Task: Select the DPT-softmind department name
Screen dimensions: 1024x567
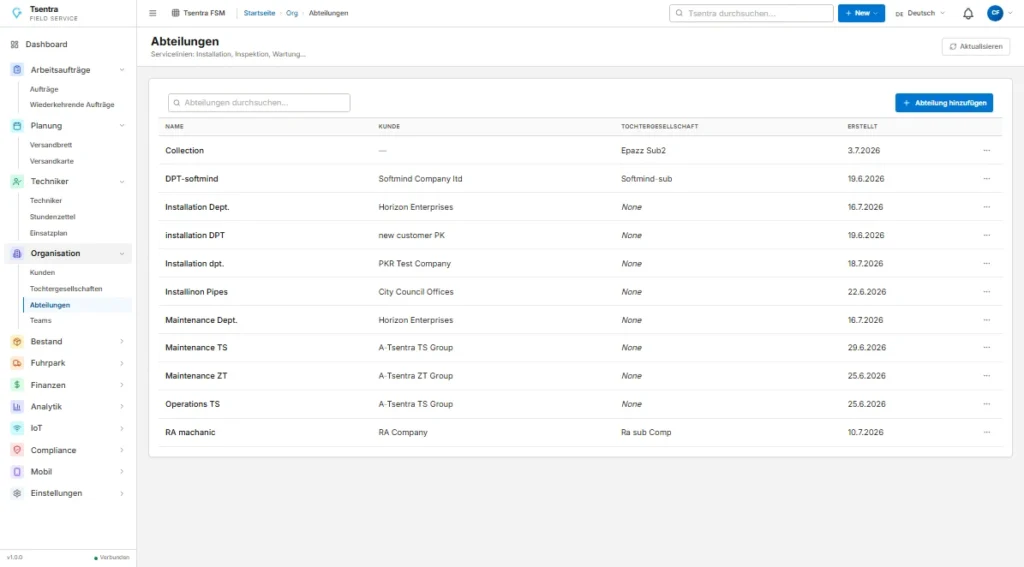Action: point(191,178)
